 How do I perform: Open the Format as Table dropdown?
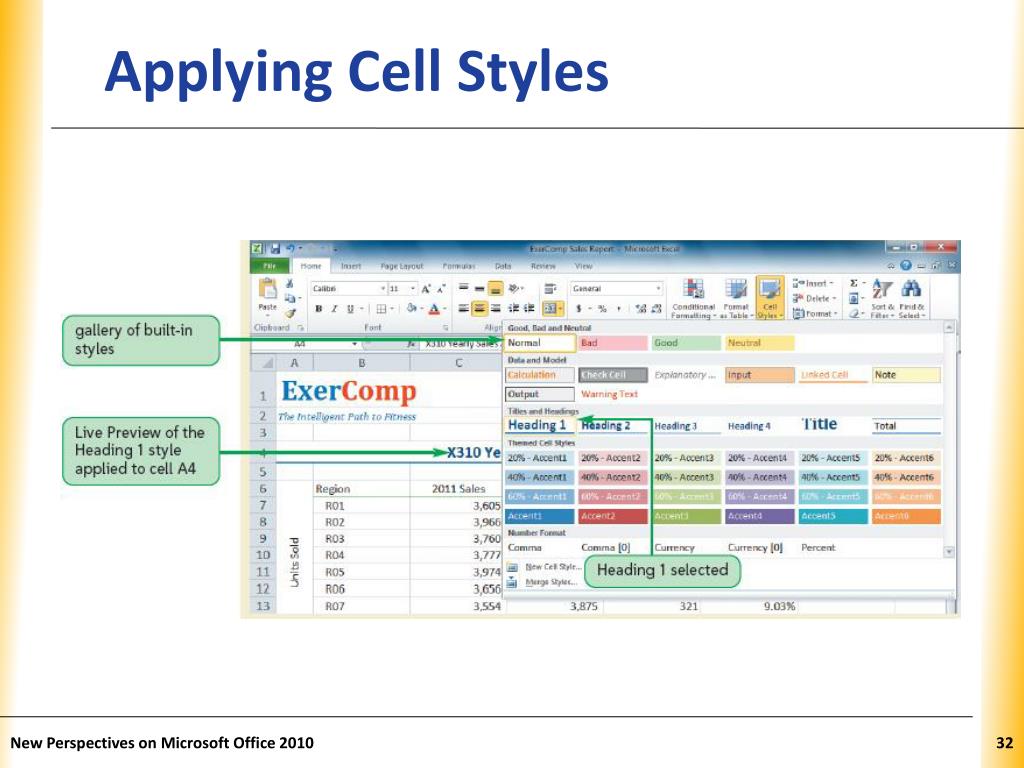pyautogui.click(x=736, y=298)
